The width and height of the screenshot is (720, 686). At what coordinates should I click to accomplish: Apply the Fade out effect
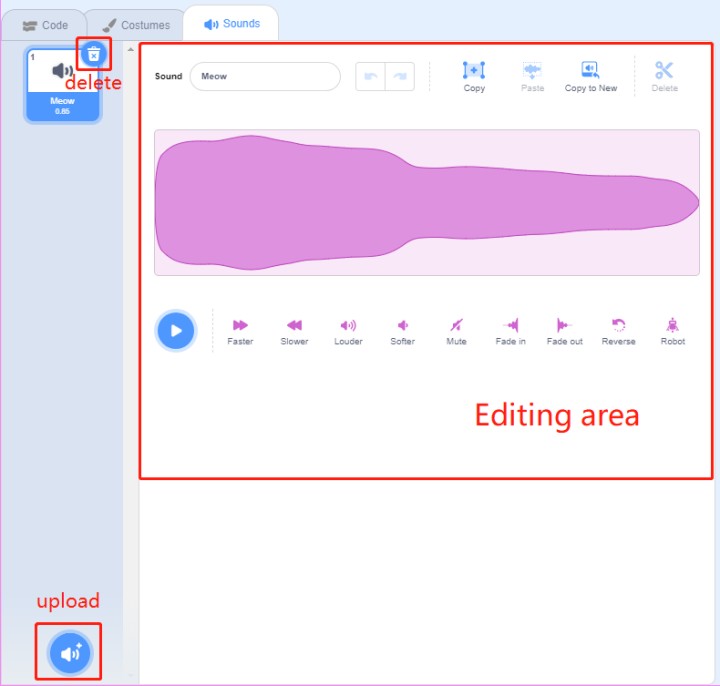coord(564,332)
